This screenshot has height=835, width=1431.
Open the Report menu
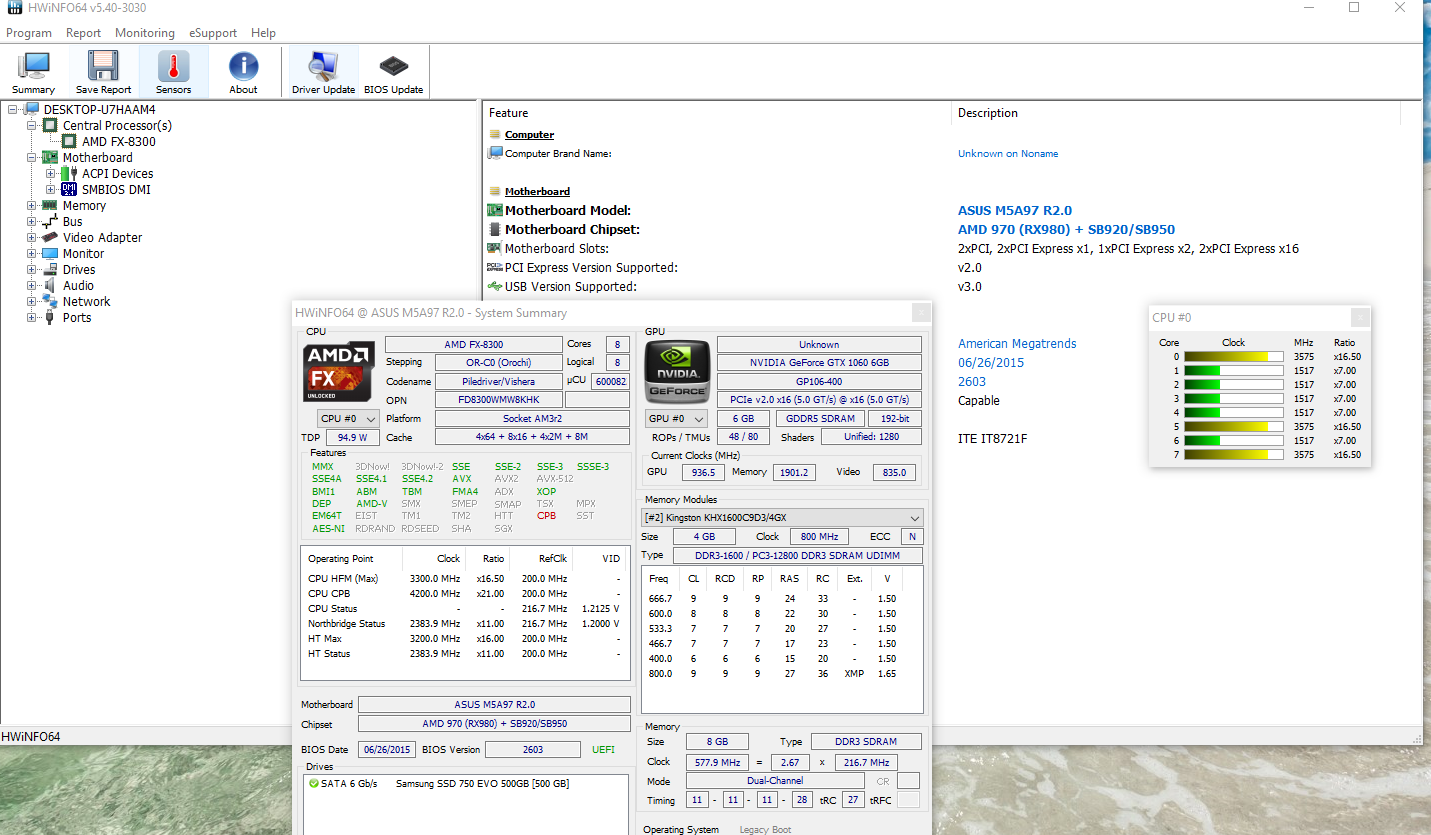tap(83, 33)
